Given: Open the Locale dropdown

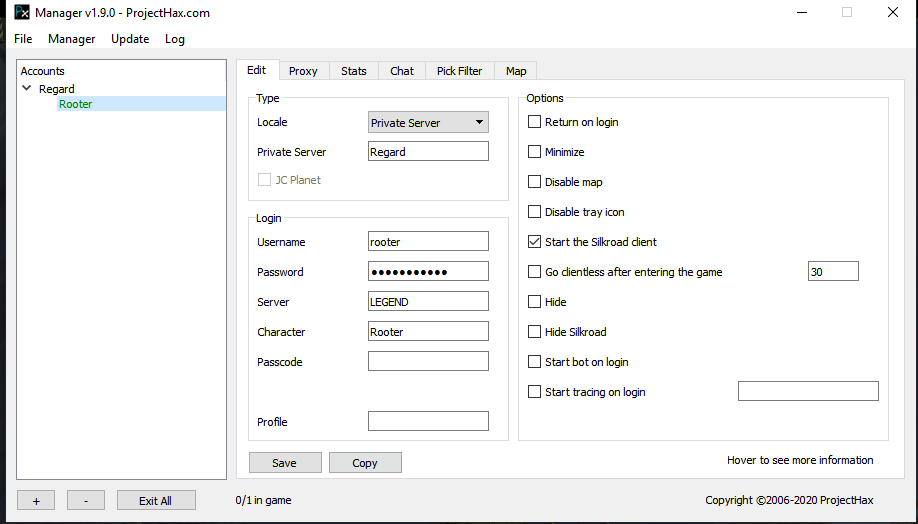Looking at the screenshot, I should (x=428, y=123).
